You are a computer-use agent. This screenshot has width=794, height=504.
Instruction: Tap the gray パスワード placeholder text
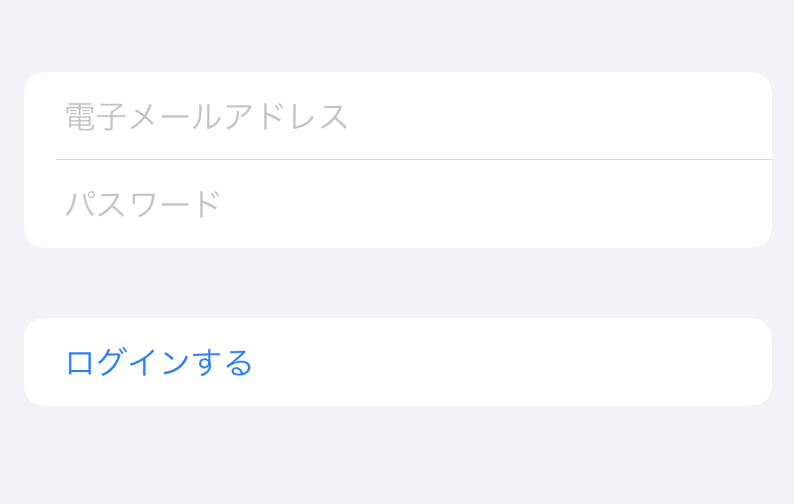pyautogui.click(x=143, y=204)
